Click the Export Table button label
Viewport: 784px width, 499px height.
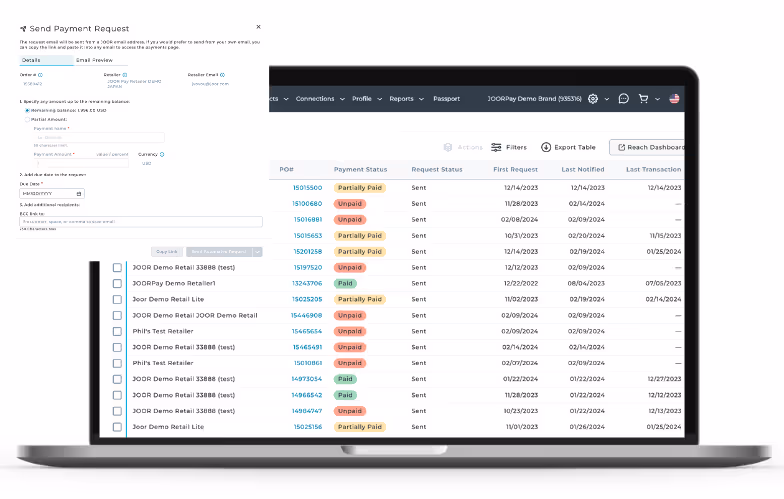click(x=575, y=147)
